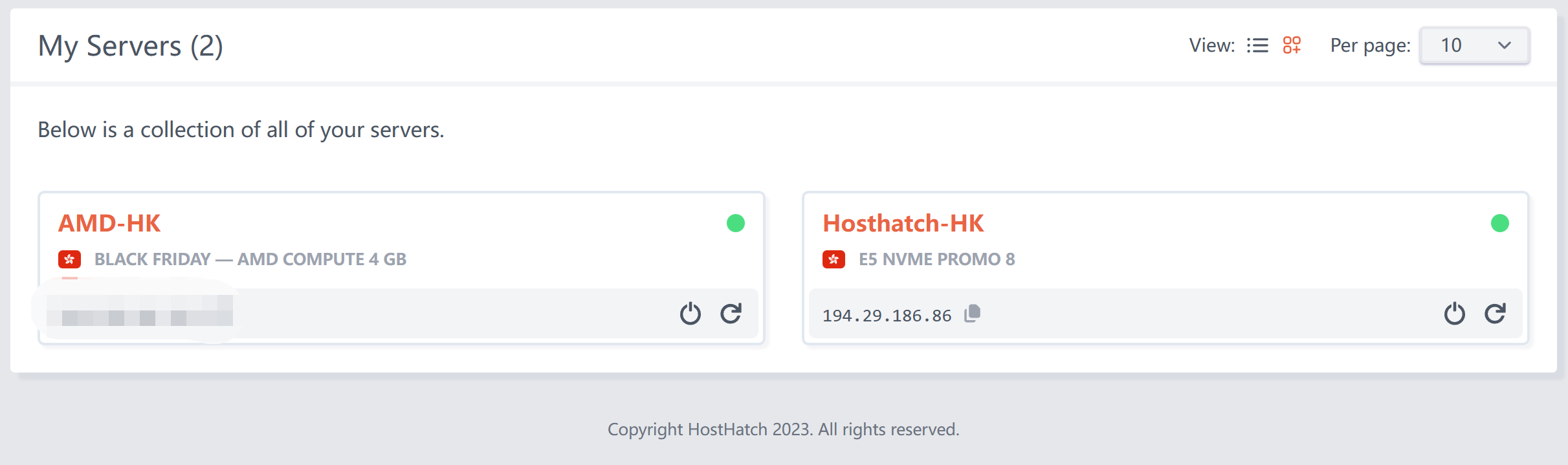Copy the 194.29.186.86 IP address

click(x=972, y=314)
